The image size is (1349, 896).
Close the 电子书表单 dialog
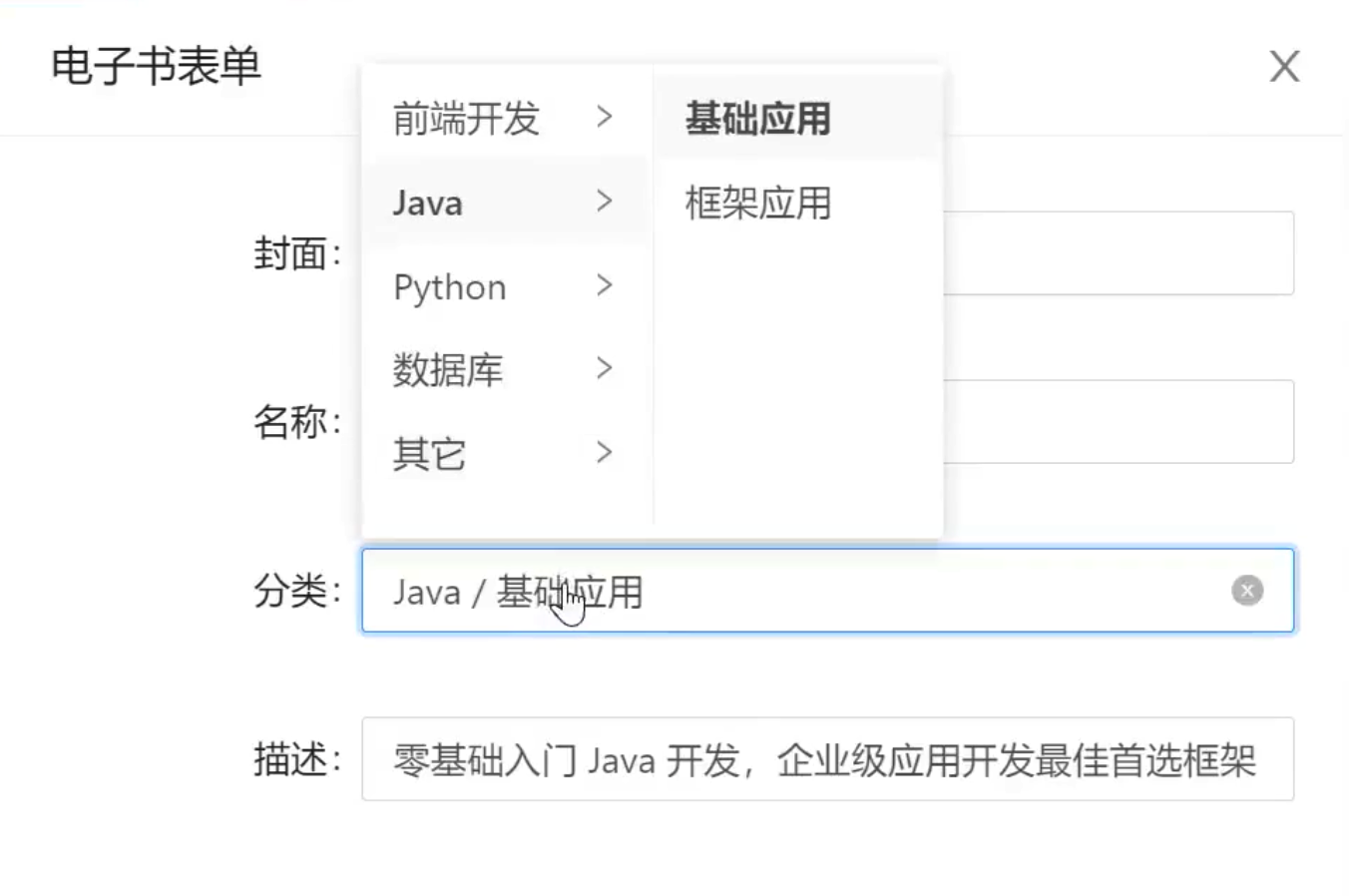pyautogui.click(x=1284, y=67)
